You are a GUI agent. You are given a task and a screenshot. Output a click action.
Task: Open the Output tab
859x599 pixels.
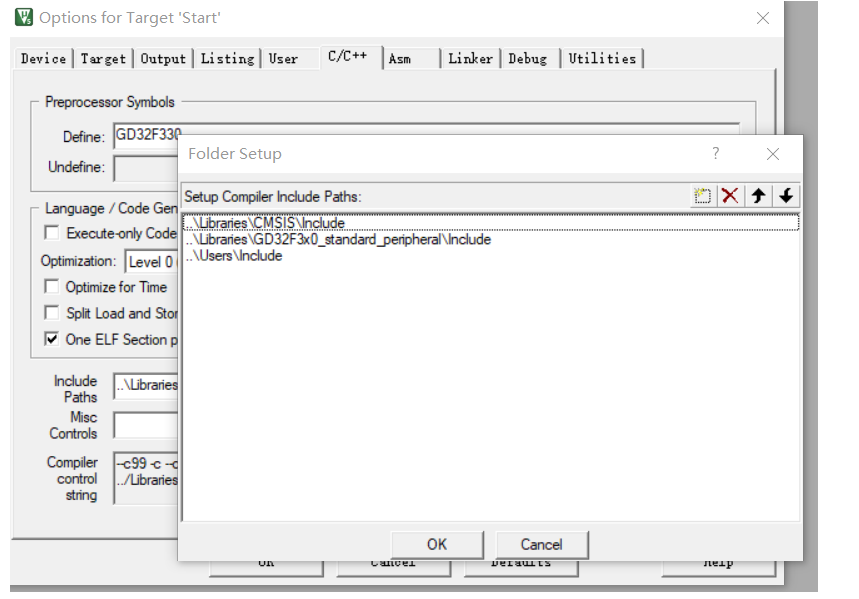click(x=163, y=59)
